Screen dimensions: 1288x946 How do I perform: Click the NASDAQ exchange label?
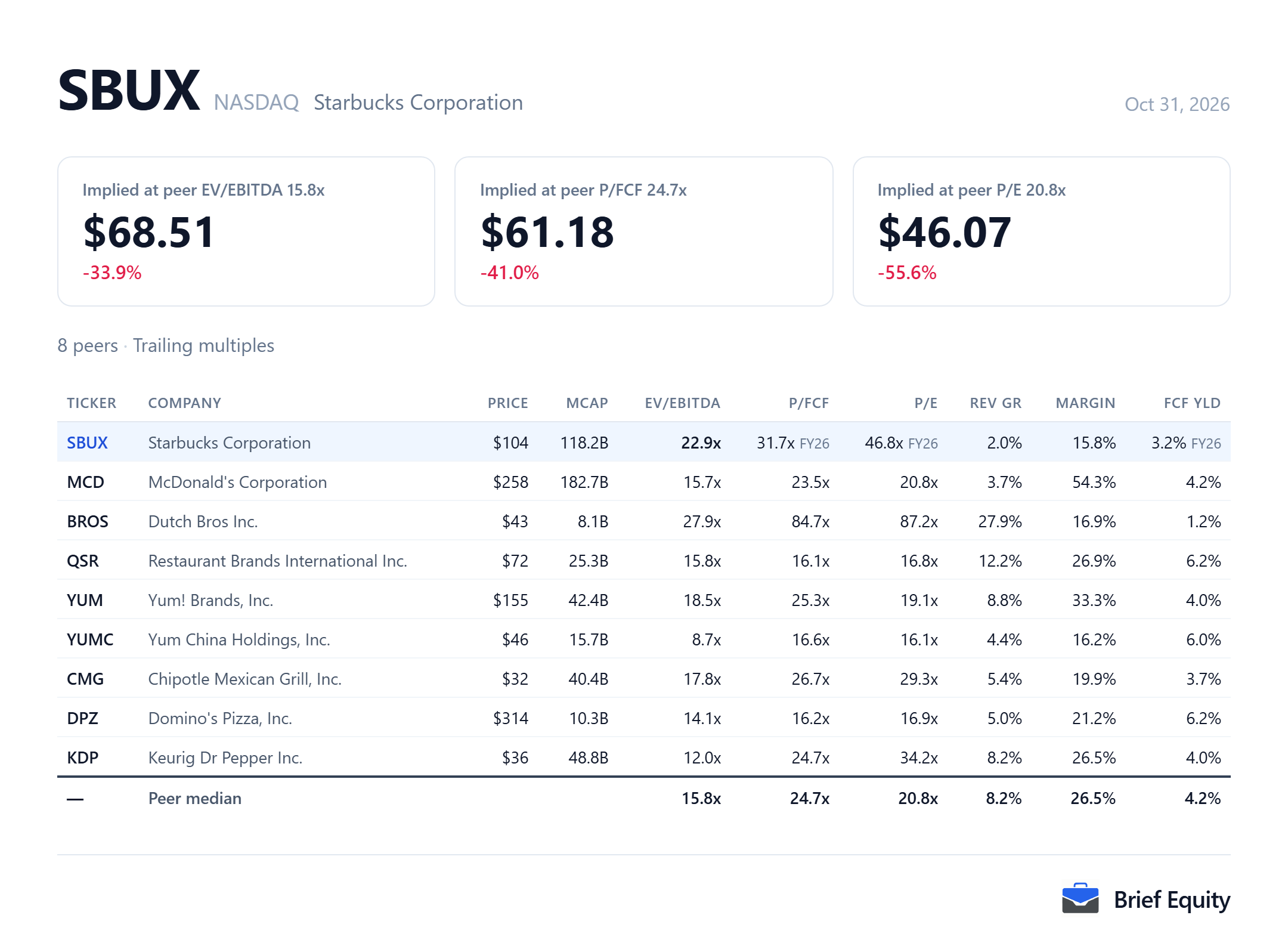(256, 103)
